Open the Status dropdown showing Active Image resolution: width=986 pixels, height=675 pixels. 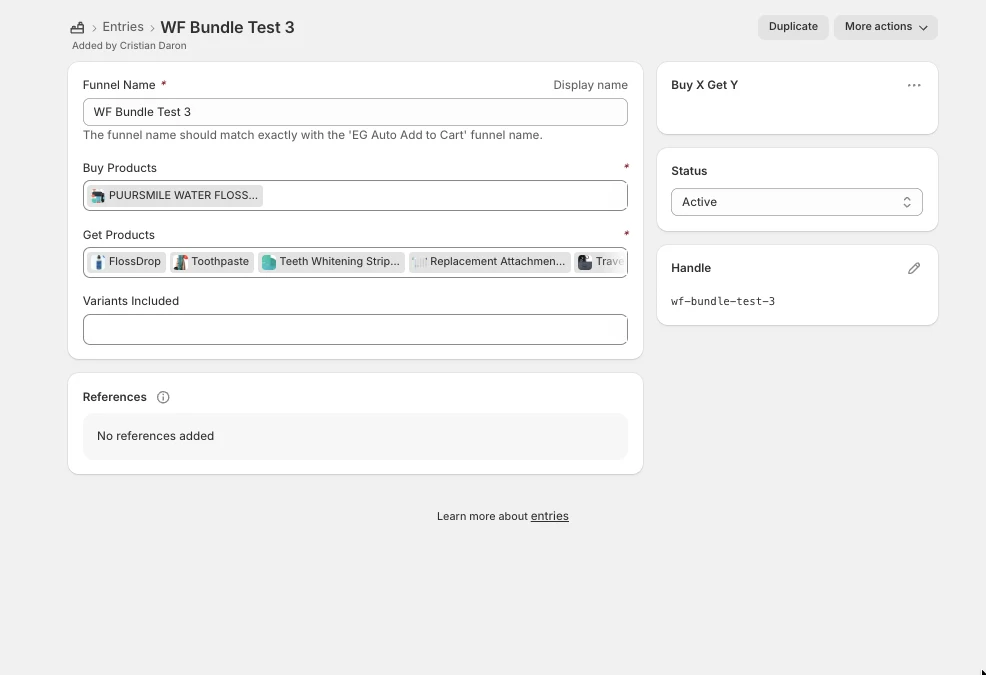[797, 202]
